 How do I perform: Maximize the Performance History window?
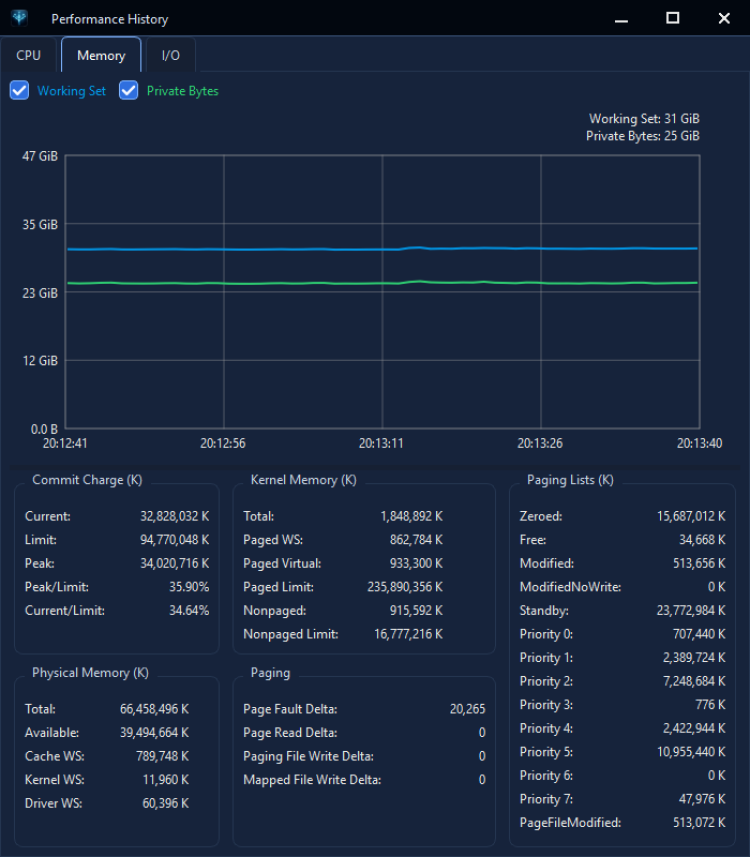point(672,19)
